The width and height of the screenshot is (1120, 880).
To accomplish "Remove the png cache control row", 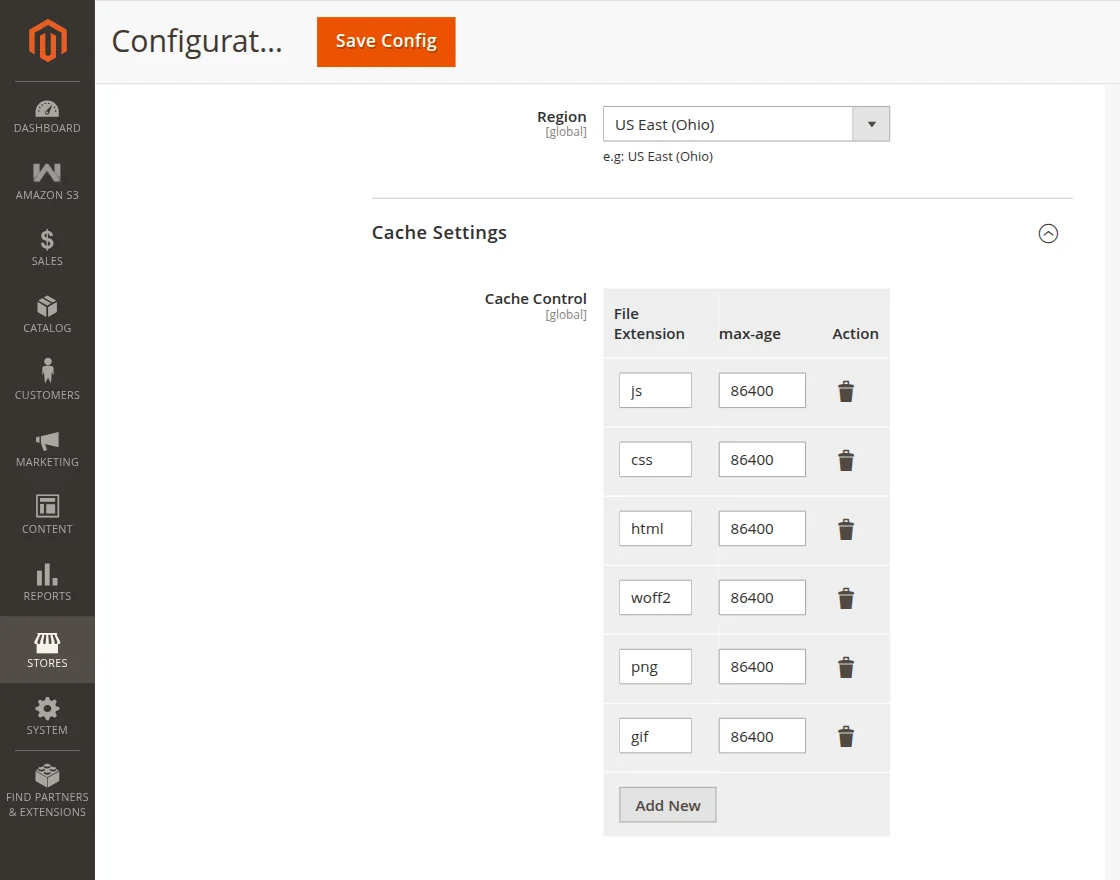I will [846, 667].
